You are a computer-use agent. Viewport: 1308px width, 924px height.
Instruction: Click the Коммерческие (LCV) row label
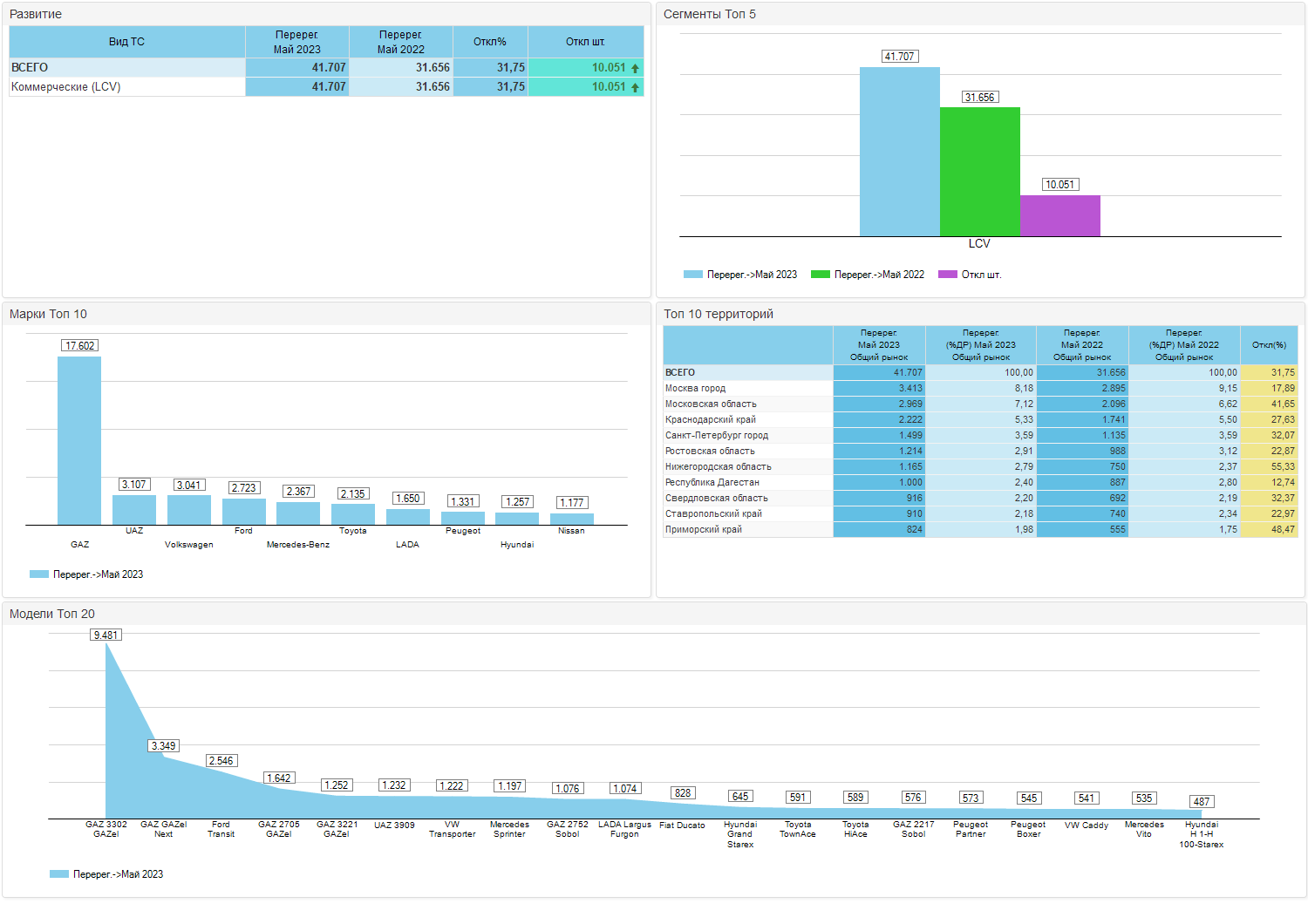[x=66, y=87]
